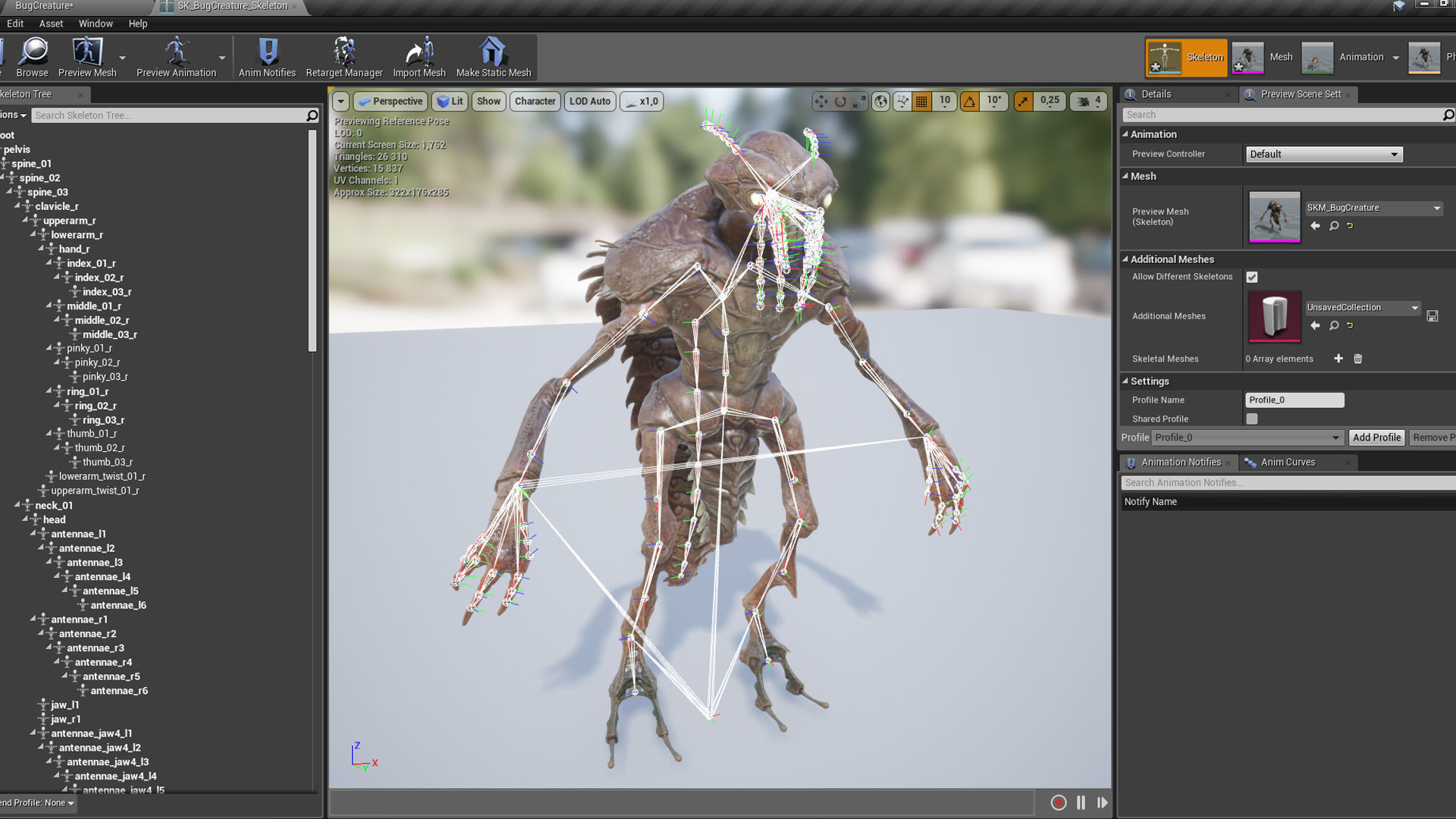The image size is (1456, 819).
Task: Select the scale gizmo mode
Action: [x=859, y=102]
